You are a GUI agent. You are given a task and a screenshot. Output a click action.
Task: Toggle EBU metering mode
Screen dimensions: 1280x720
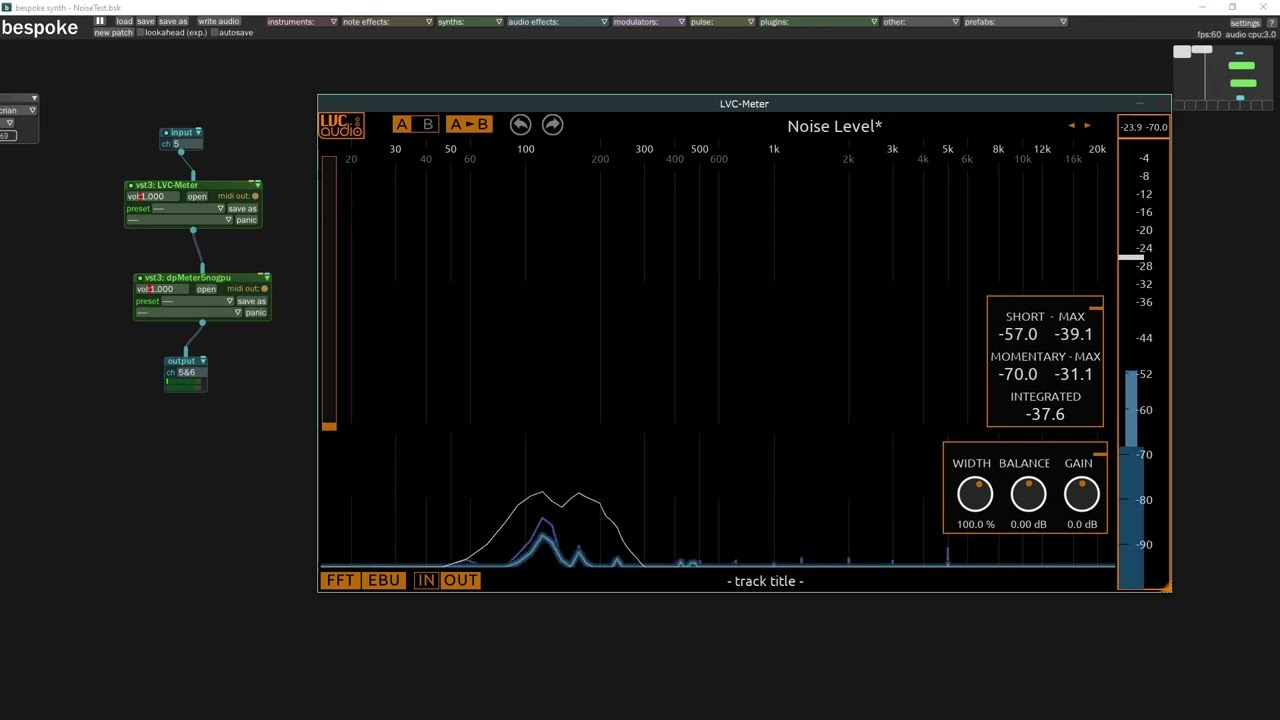383,580
